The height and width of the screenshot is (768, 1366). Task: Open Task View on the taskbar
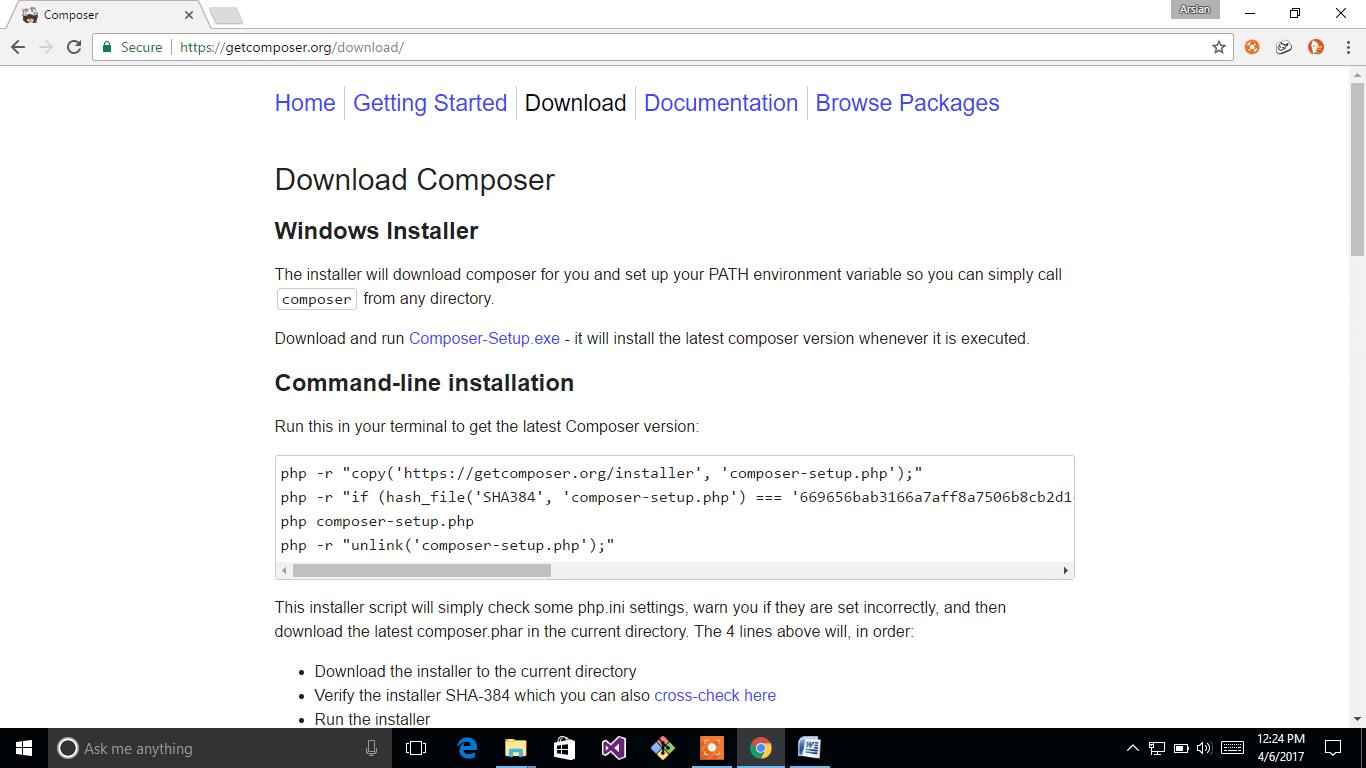pos(416,748)
